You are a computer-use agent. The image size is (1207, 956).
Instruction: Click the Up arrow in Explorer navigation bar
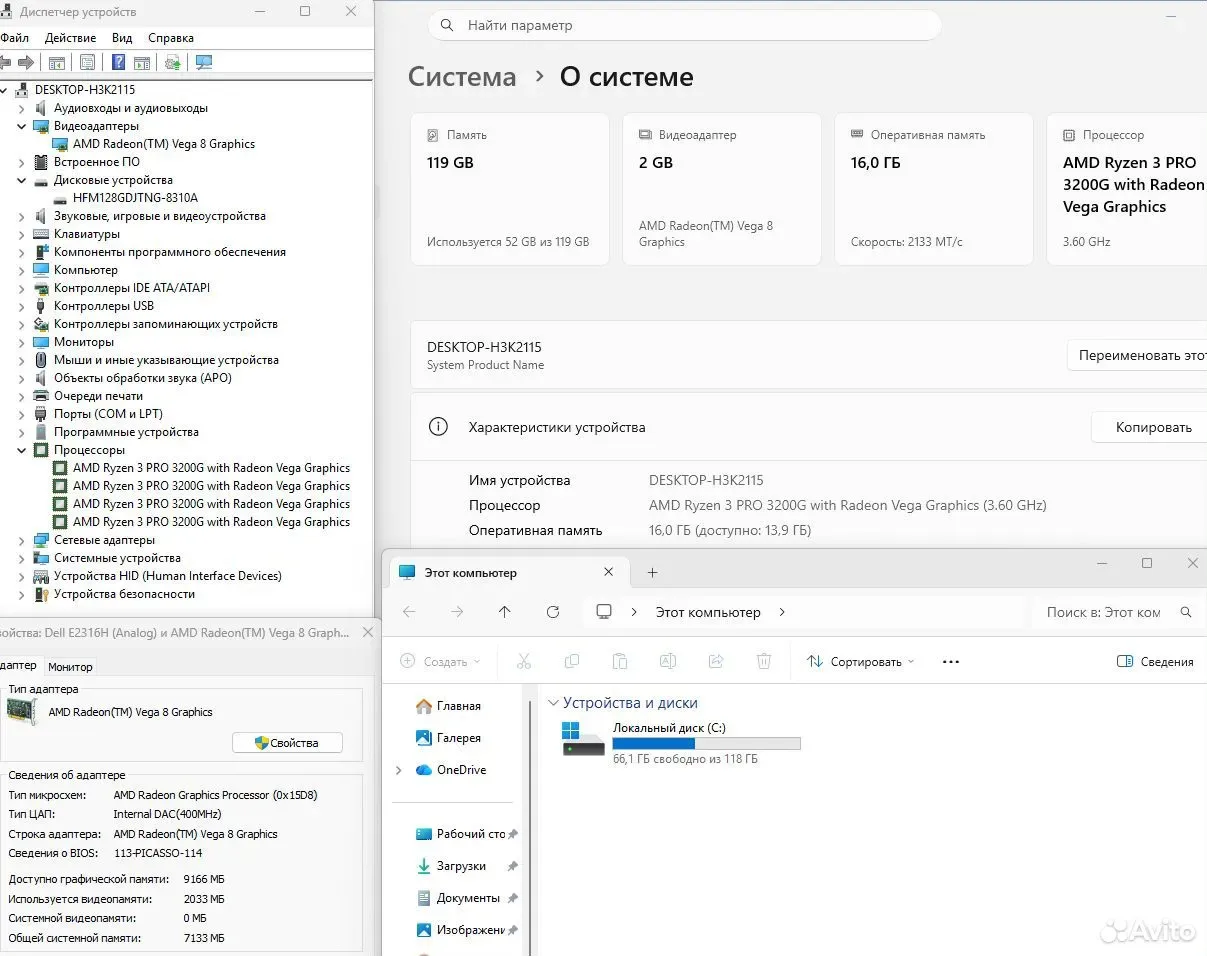coord(505,612)
